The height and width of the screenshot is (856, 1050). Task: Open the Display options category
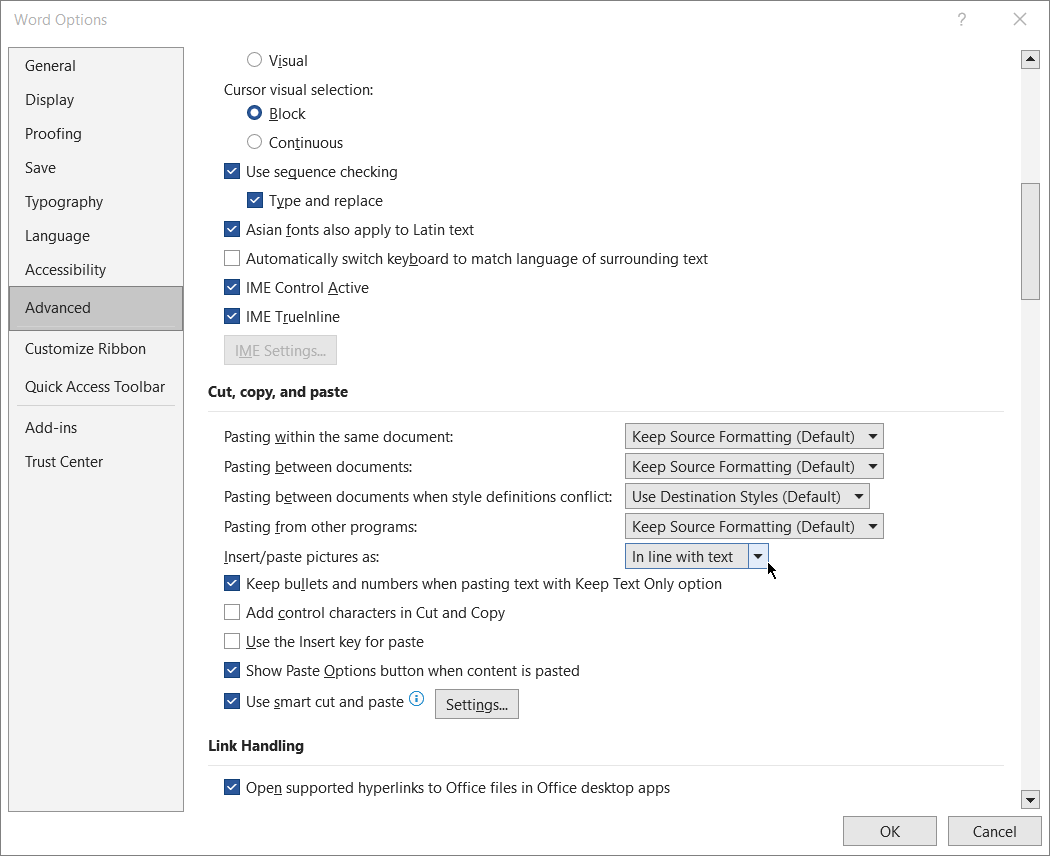click(96, 100)
